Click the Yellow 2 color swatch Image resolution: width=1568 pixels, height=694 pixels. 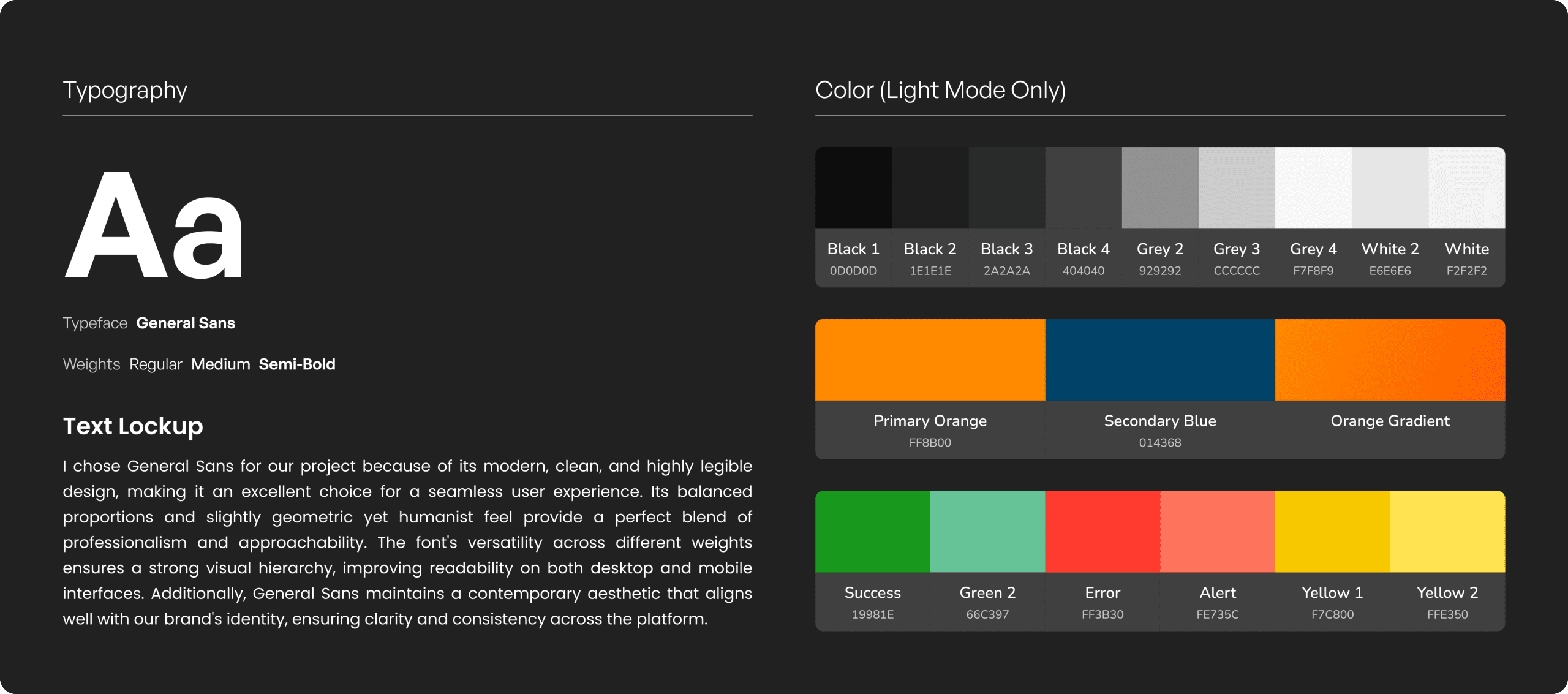(x=1447, y=532)
